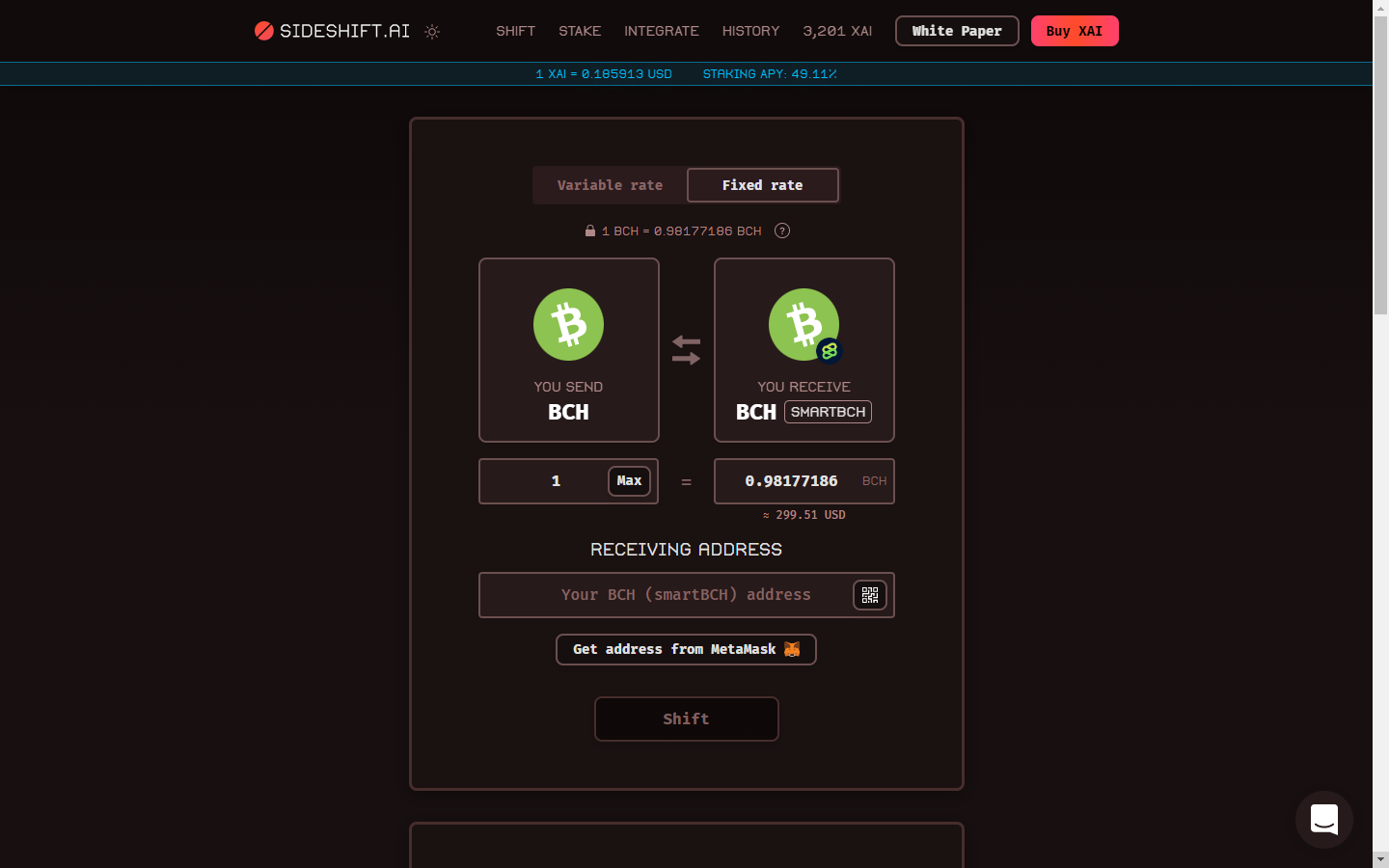Click the Max amount button
Screen dimensions: 1389x868
click(629, 481)
